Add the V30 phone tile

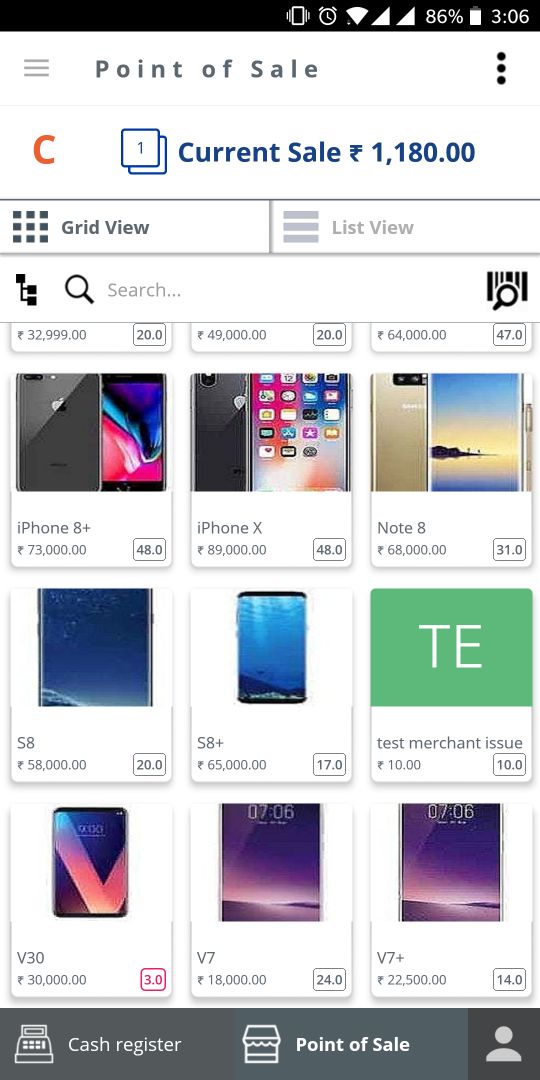[x=91, y=900]
